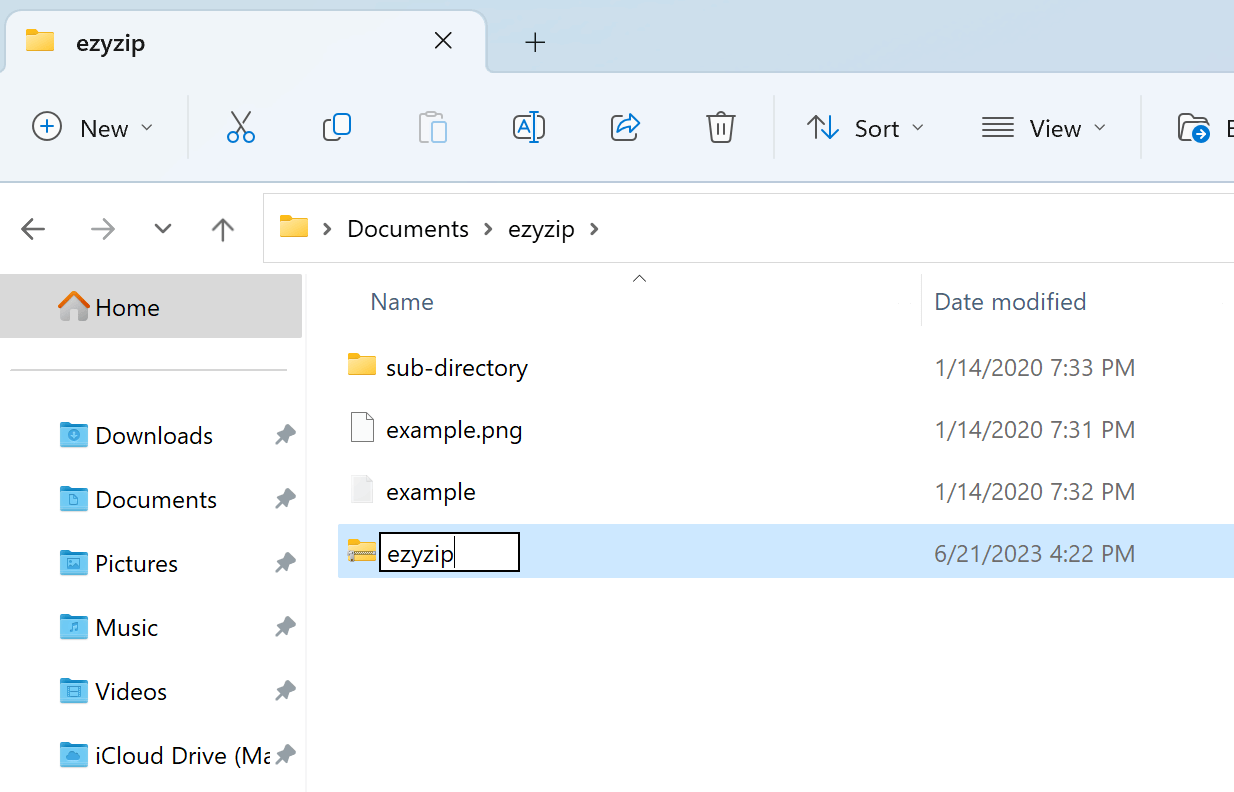Share the selected item
Screen dimensions: 1234x792
[624, 127]
